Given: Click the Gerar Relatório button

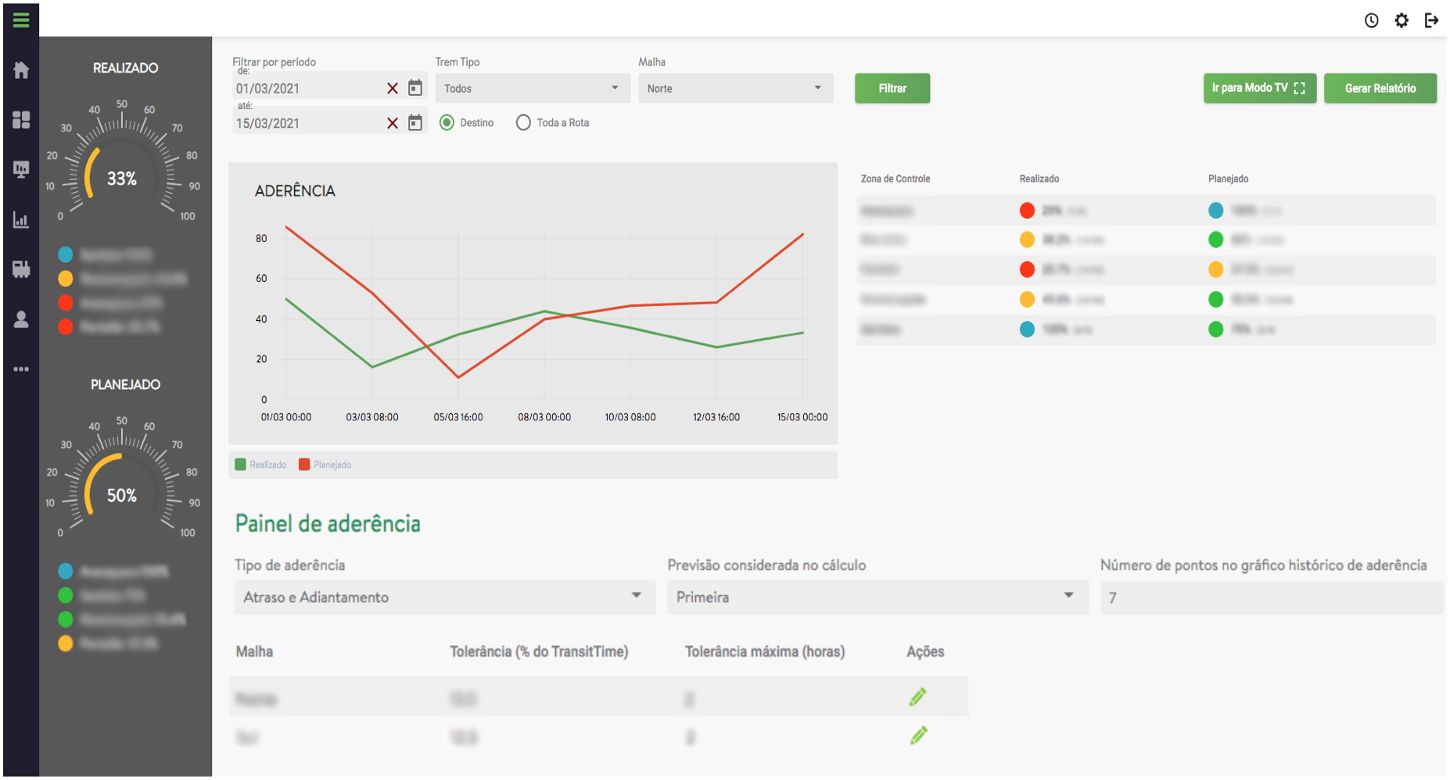Looking at the screenshot, I should [1380, 88].
